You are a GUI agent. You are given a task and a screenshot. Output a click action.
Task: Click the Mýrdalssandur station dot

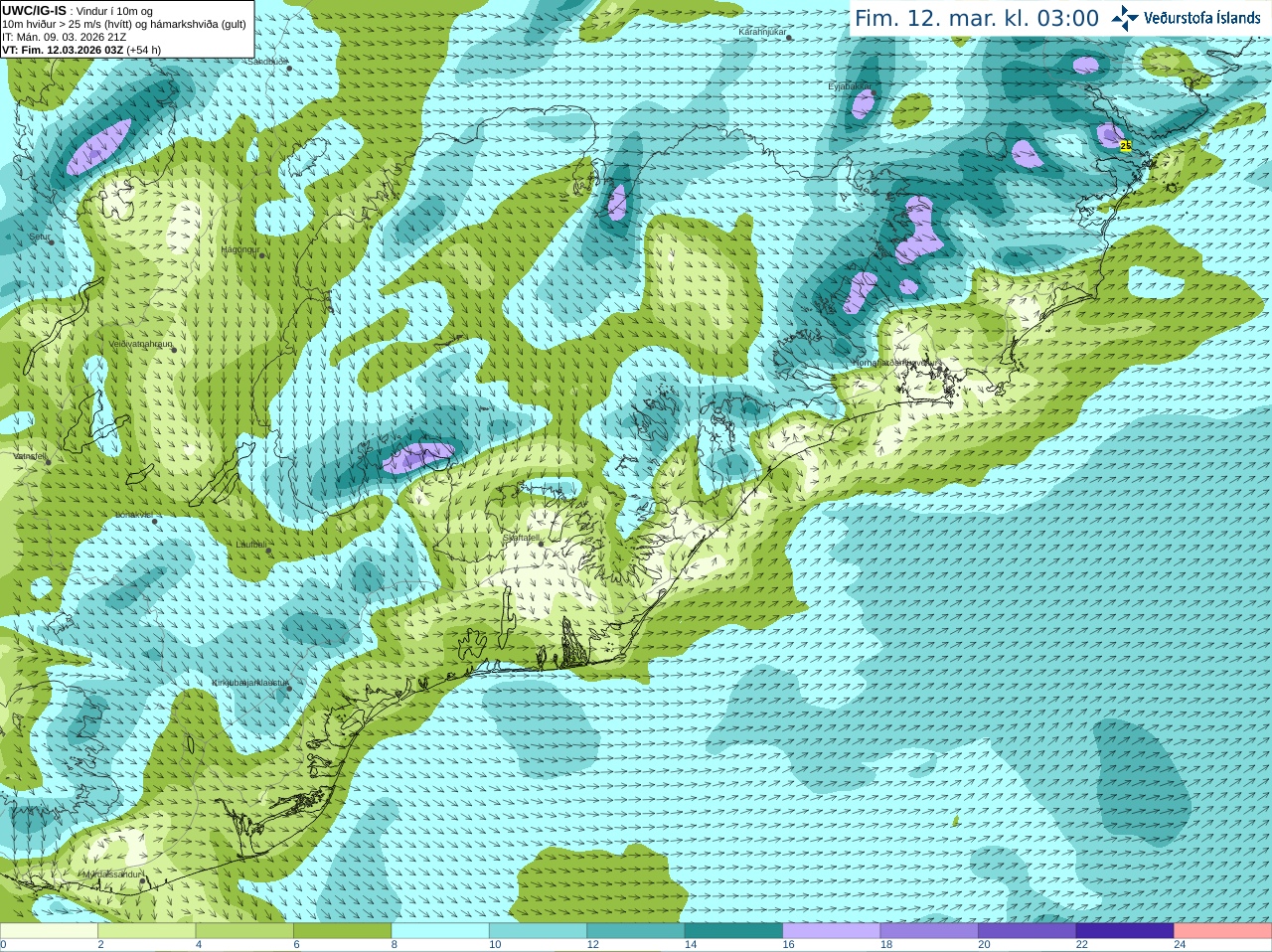(x=142, y=880)
